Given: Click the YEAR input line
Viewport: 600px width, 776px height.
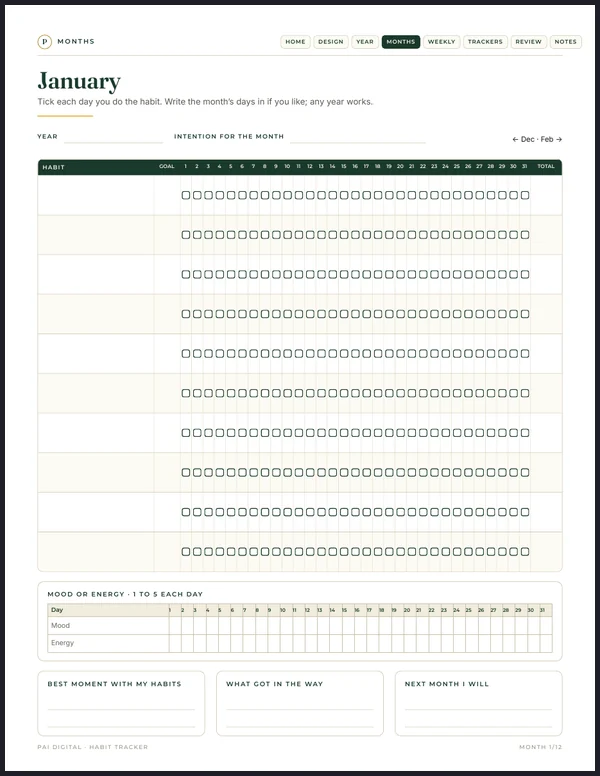Looking at the screenshot, I should (x=113, y=138).
